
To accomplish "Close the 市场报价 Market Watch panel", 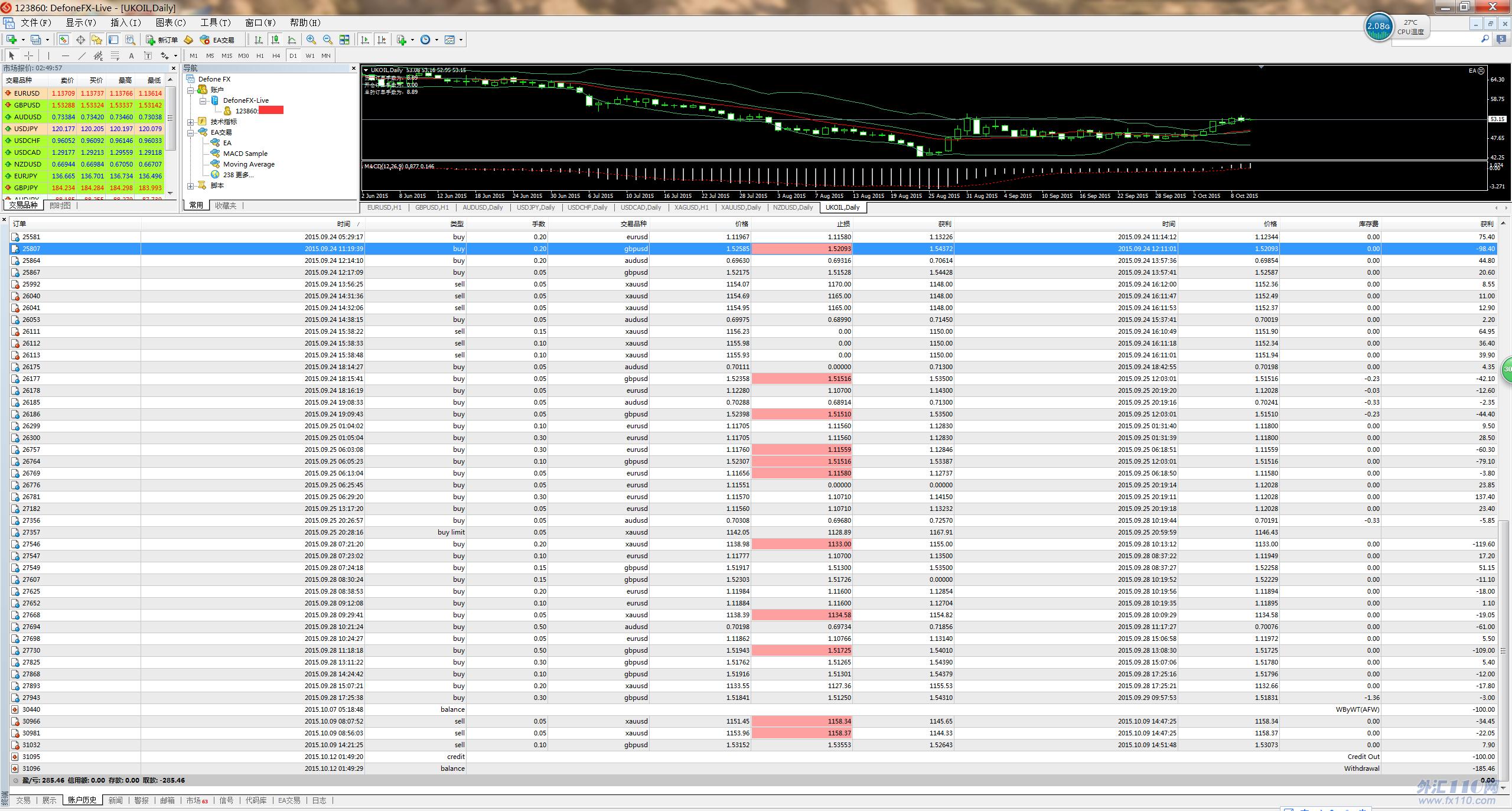I will [173, 69].
